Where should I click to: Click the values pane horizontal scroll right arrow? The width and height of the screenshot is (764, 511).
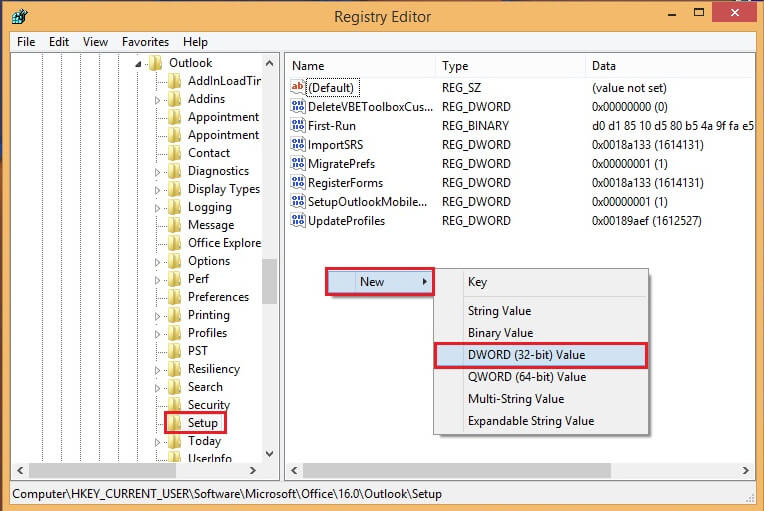click(746, 471)
